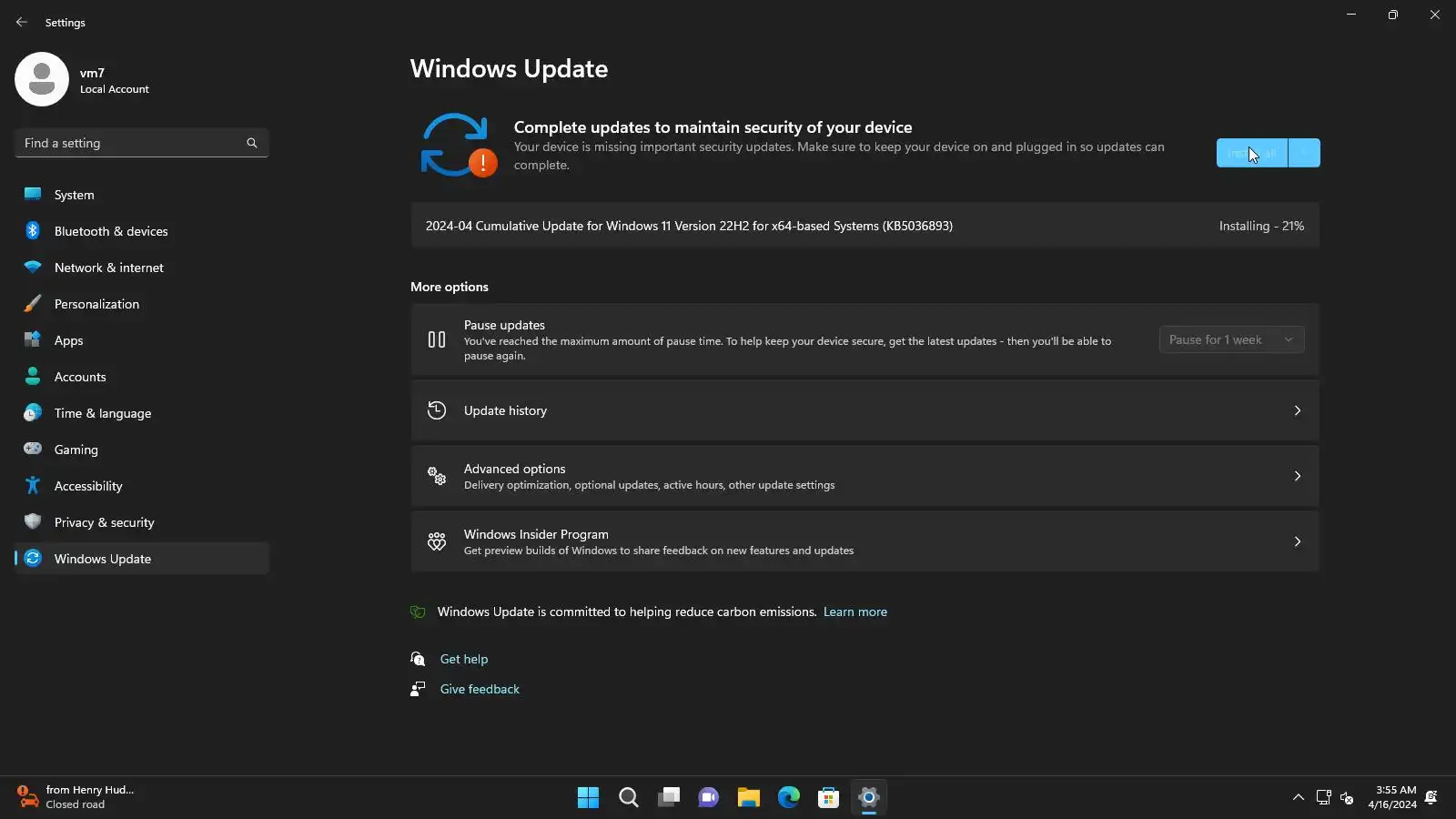This screenshot has height=819, width=1456.
Task: Choose the Personalization paintbrush icon
Action: 33,303
